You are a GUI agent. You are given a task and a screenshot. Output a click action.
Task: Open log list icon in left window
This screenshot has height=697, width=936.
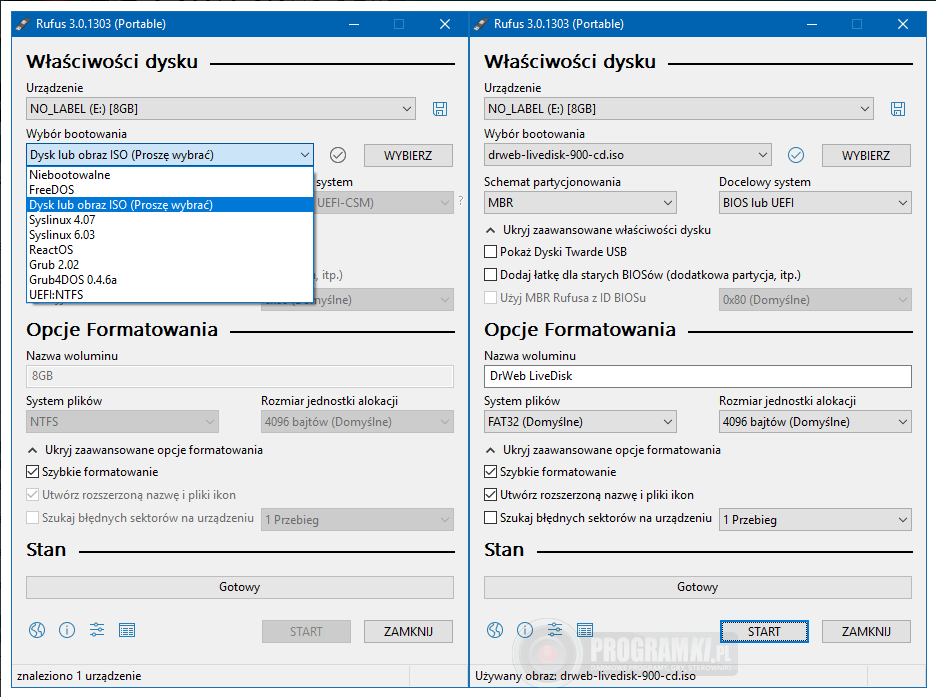pyautogui.click(x=127, y=630)
